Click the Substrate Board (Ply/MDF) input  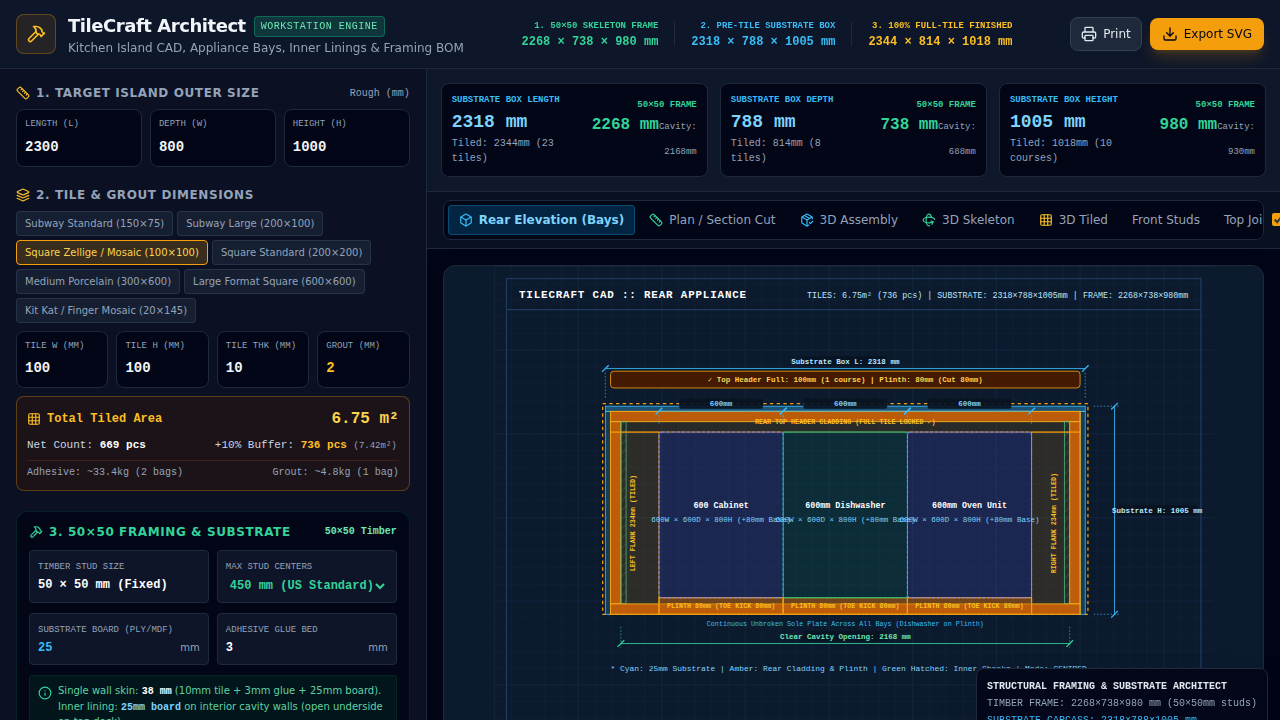tap(105, 647)
